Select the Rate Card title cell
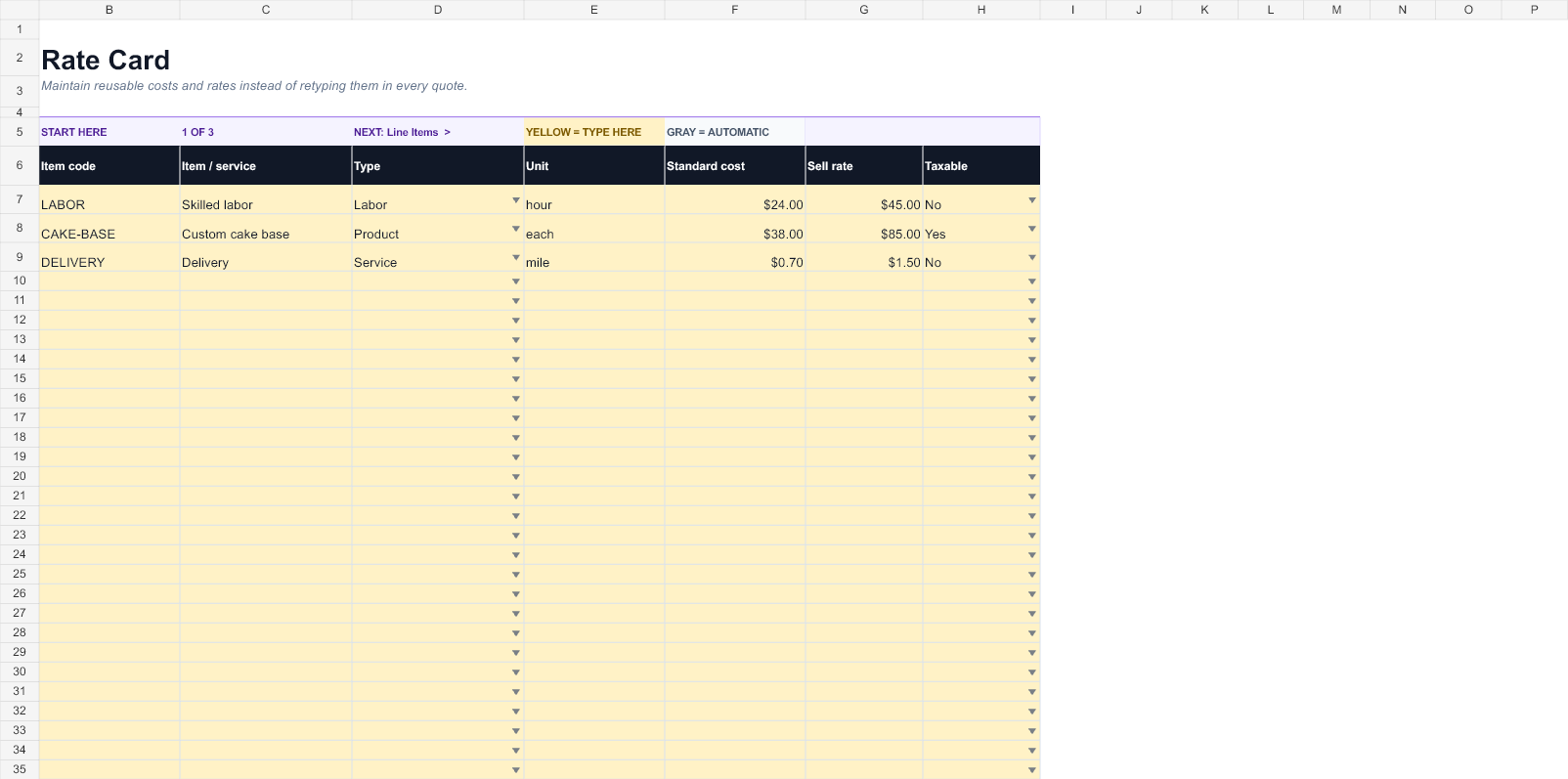Viewport: 1568px width, 779px height. click(106, 60)
